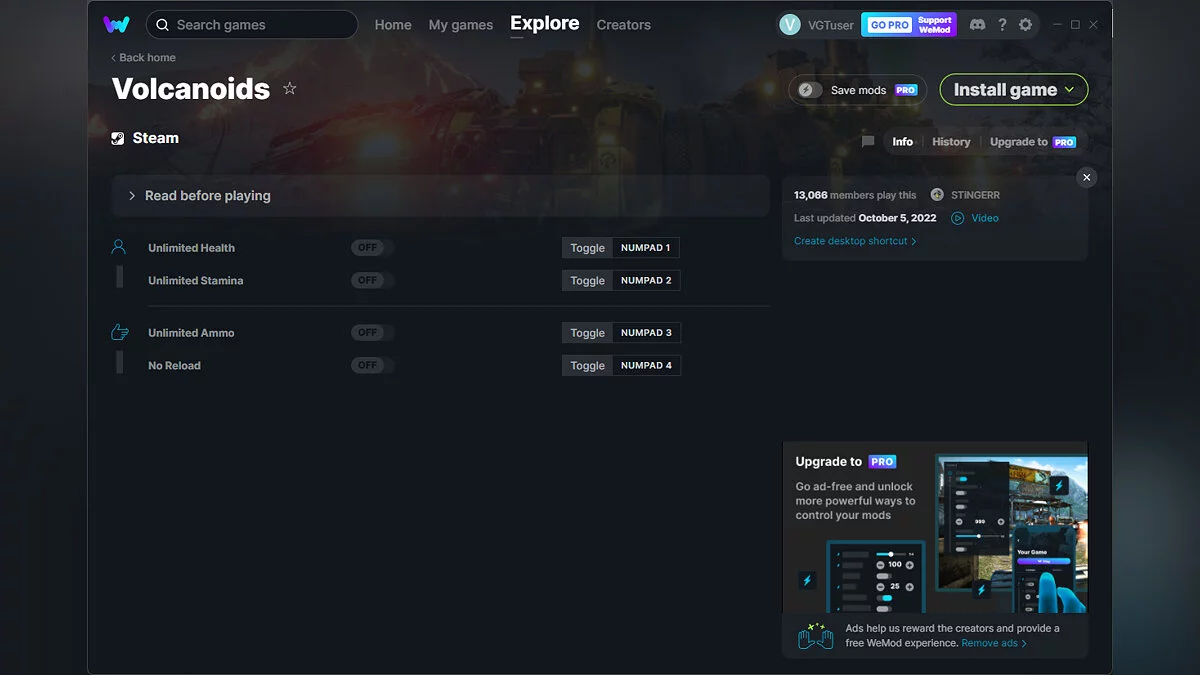Switch to the My games tab
Screen dimensions: 1200x675
coord(460,25)
